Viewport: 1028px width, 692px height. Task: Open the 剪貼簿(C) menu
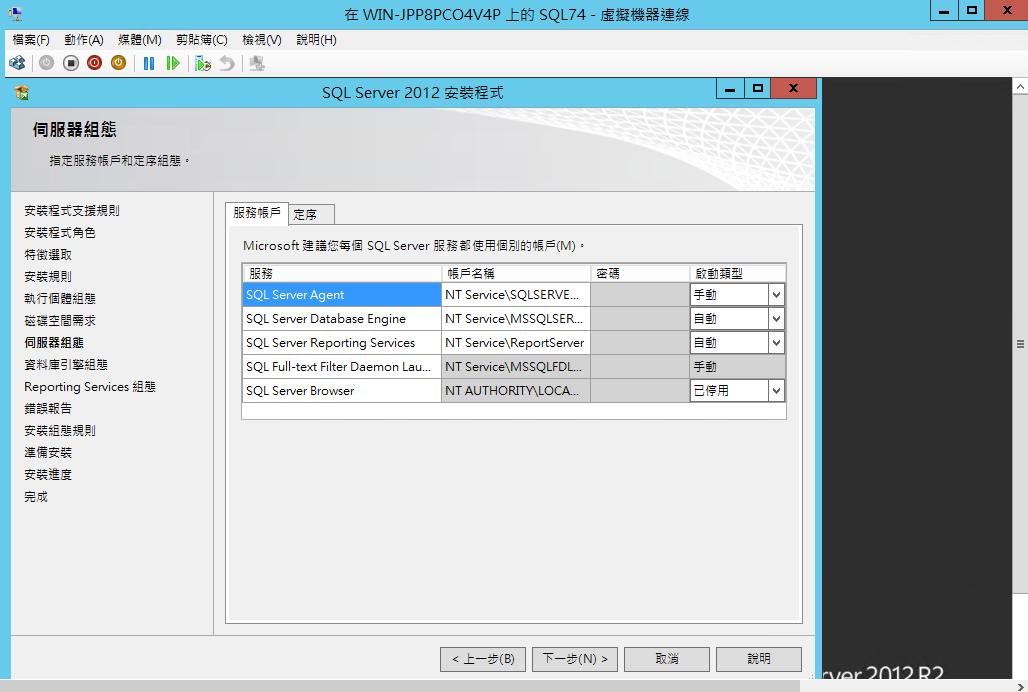pos(201,40)
